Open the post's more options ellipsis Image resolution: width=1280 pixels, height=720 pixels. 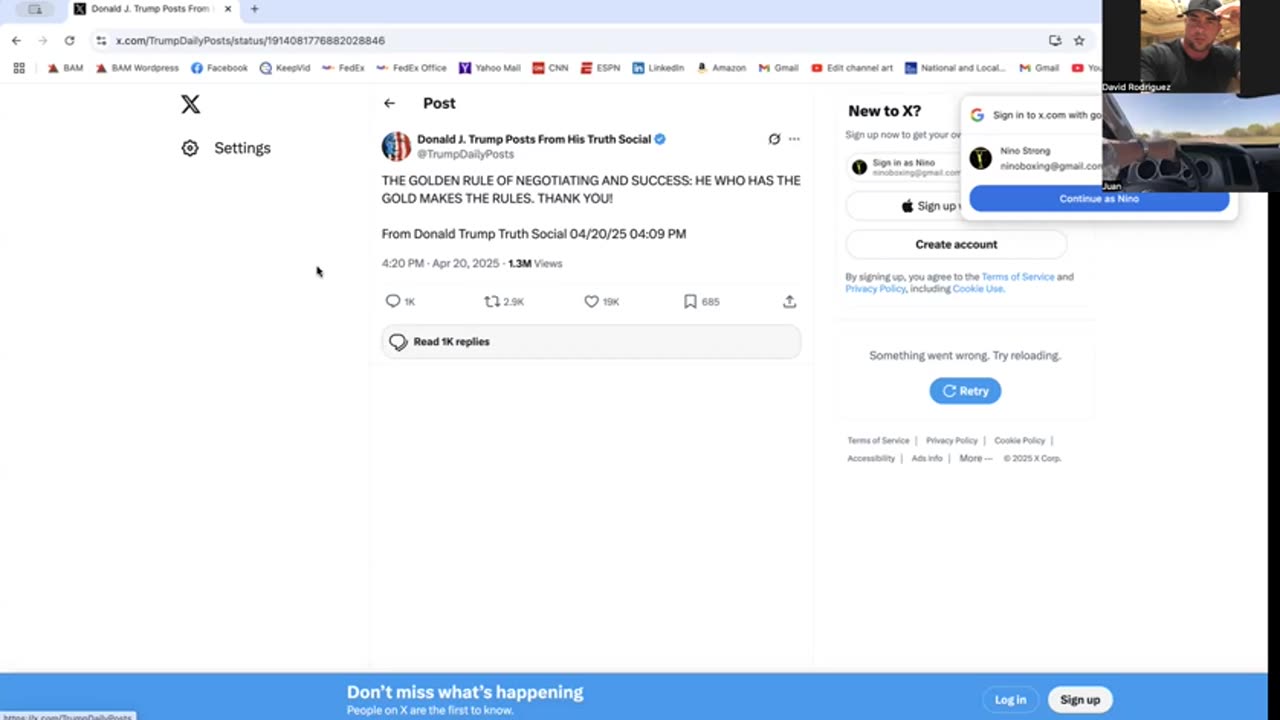click(x=794, y=139)
